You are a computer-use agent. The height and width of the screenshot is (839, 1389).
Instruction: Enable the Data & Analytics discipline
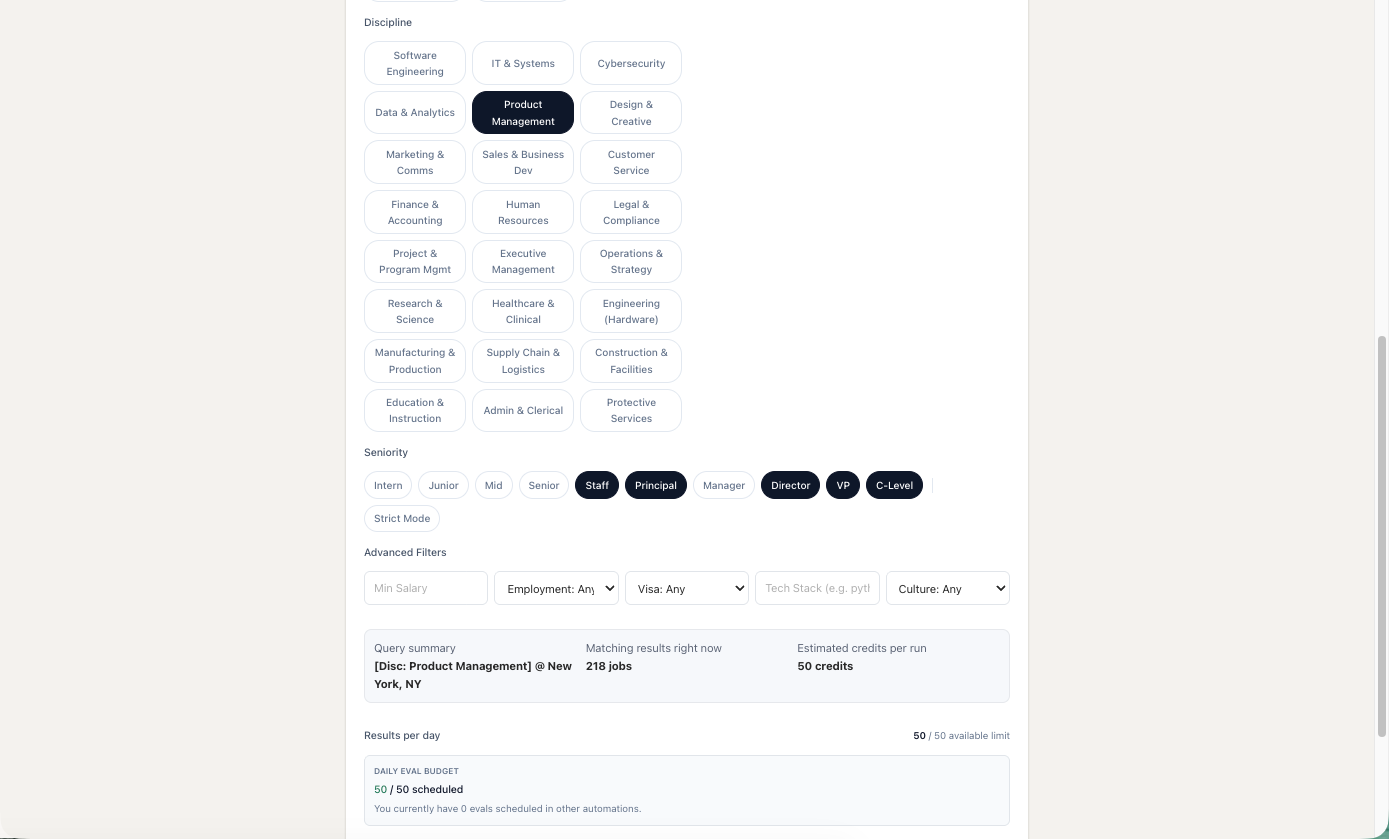(414, 112)
